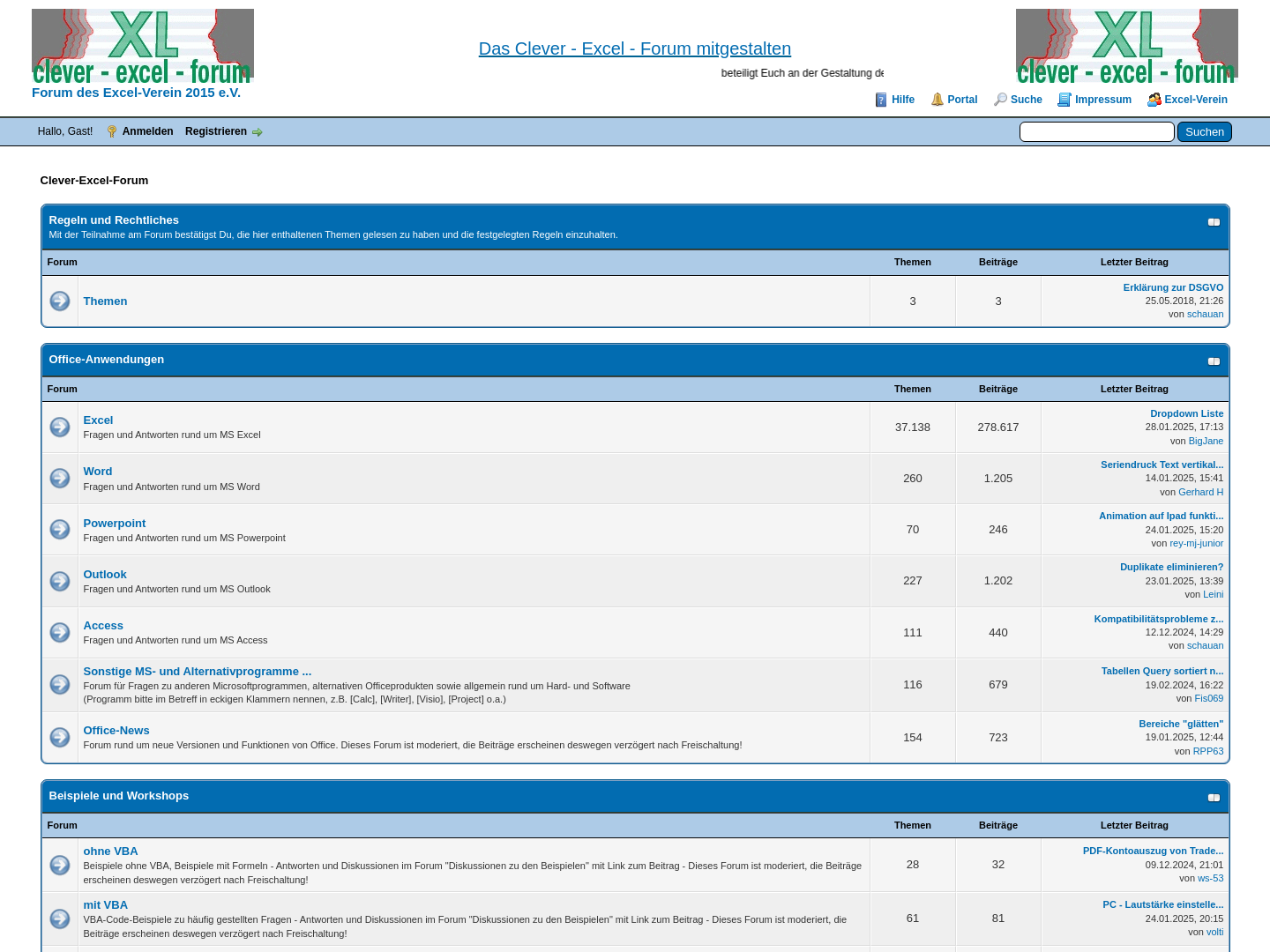Click the Registrieren link

coord(216,131)
